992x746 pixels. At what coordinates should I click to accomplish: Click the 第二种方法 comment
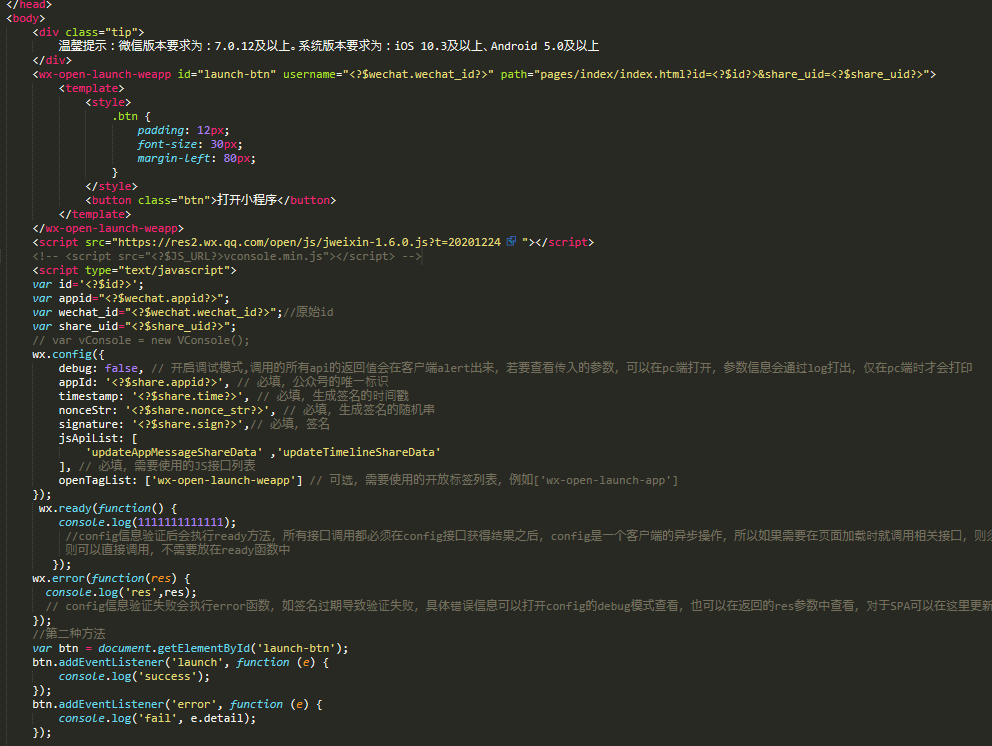69,634
